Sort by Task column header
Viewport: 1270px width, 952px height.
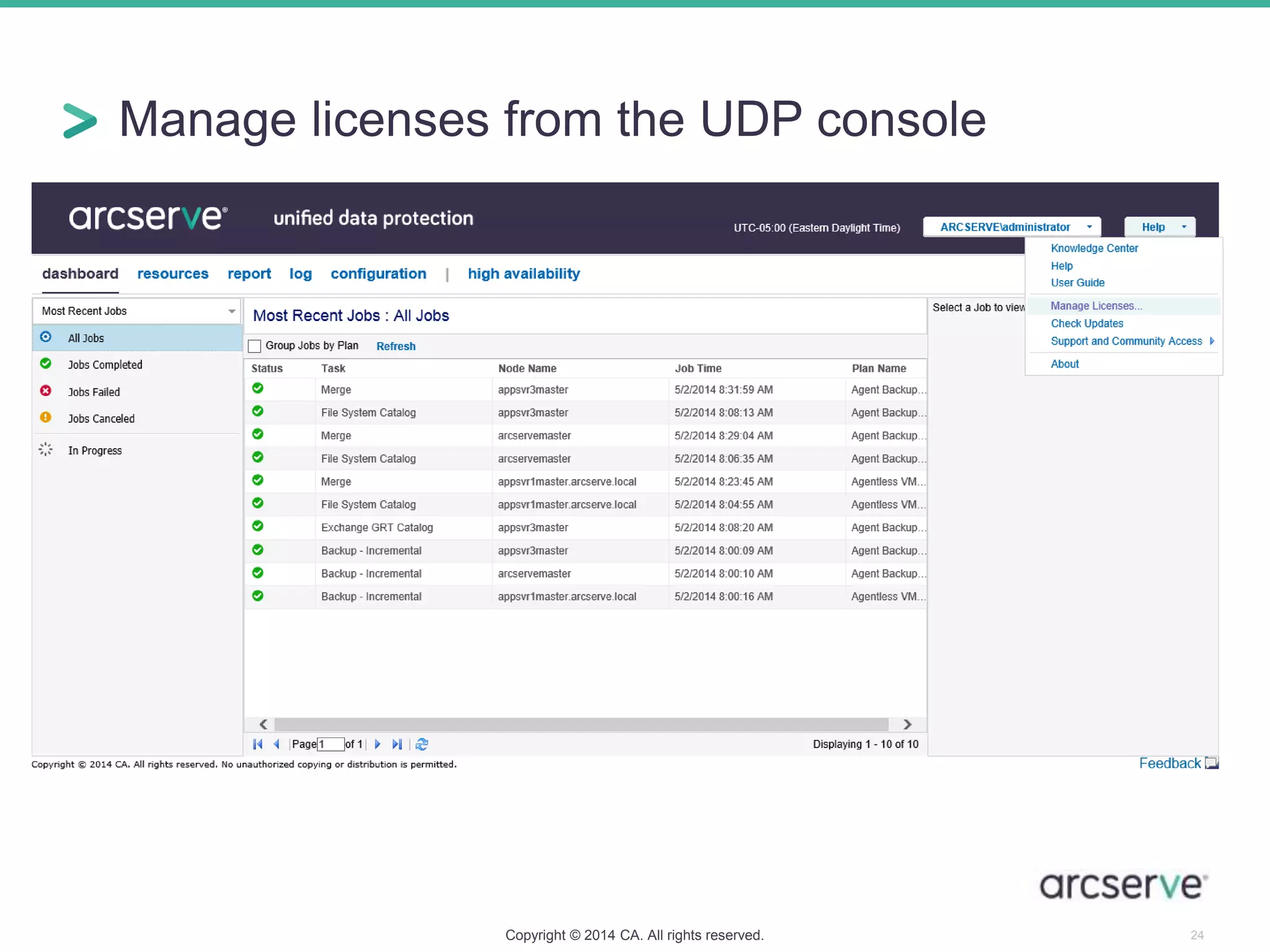pyautogui.click(x=333, y=368)
